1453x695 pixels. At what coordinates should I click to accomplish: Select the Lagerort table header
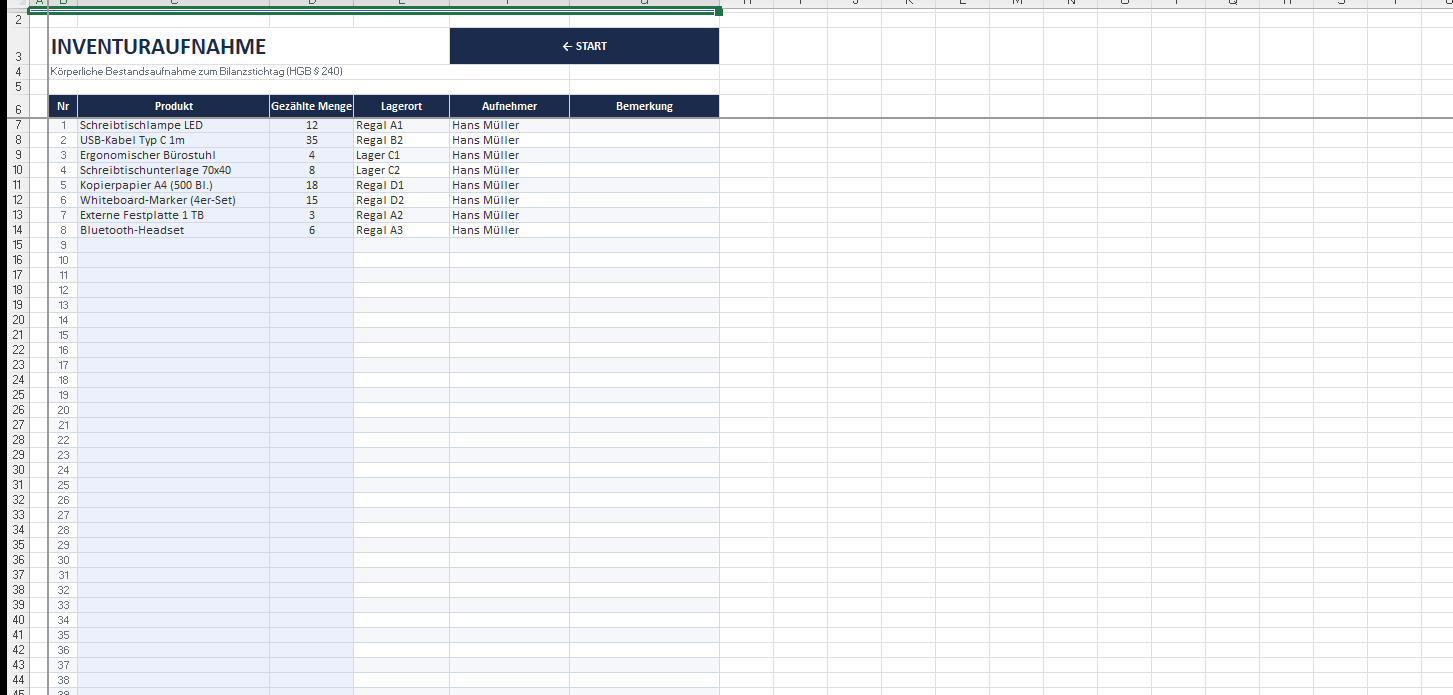pos(401,106)
